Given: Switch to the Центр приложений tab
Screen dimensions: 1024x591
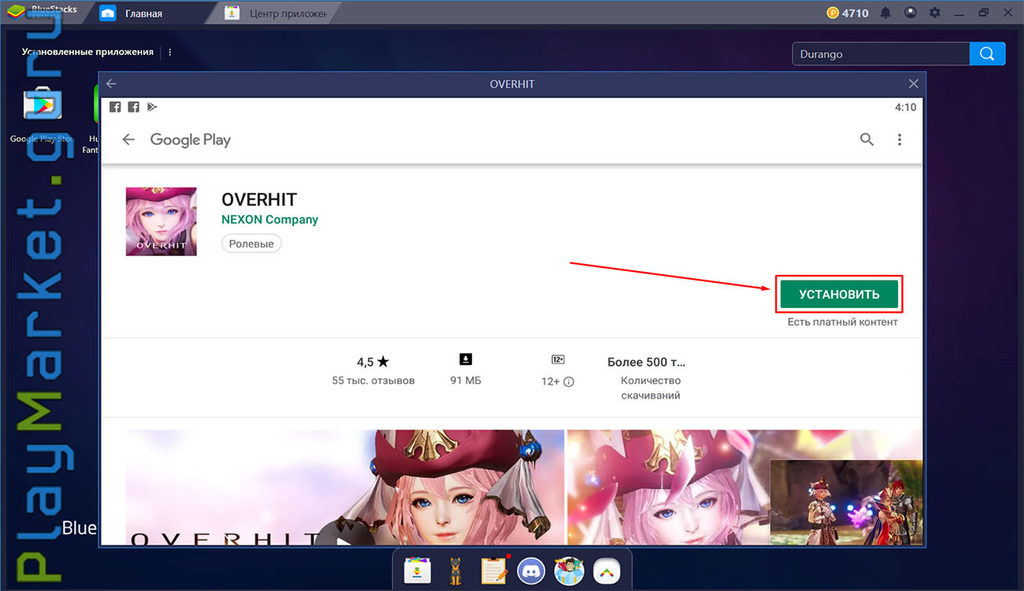Looking at the screenshot, I should tap(276, 13).
